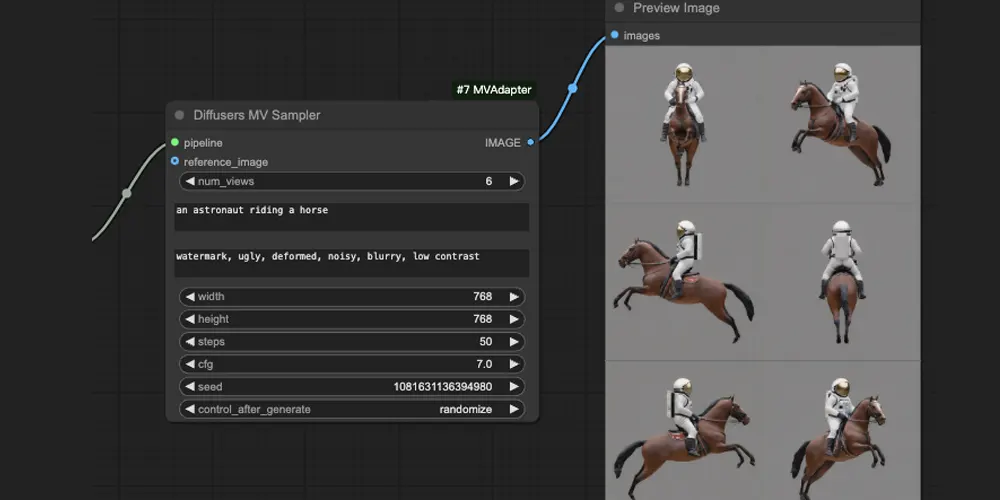Click the midpoint dot on the blue link
Screen dimensions: 1000x500
click(573, 89)
